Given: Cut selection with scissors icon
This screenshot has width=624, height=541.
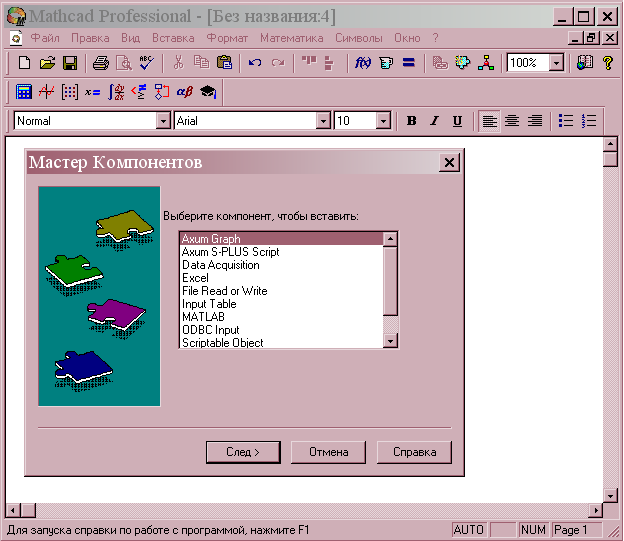Looking at the screenshot, I should 178,63.
